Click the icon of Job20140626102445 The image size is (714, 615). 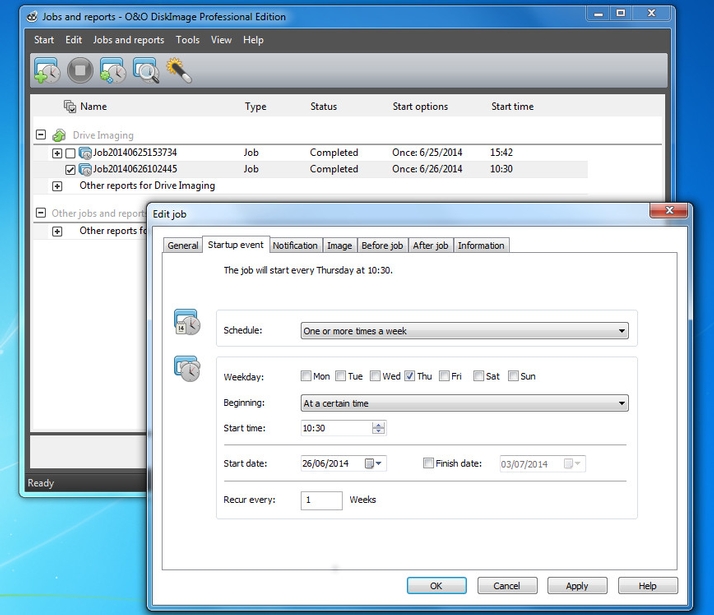(x=85, y=169)
